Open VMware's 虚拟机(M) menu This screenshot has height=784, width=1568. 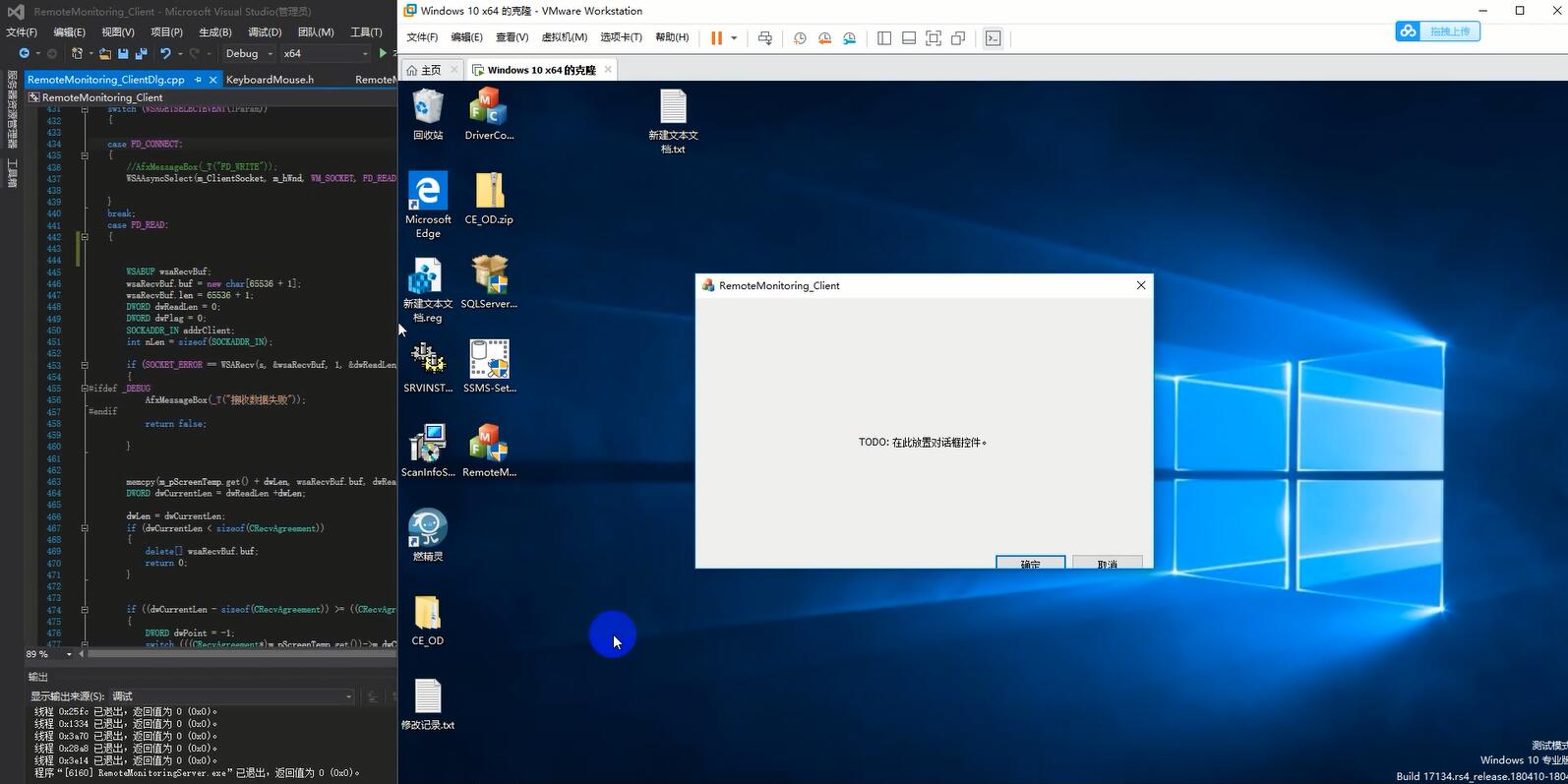click(x=565, y=37)
